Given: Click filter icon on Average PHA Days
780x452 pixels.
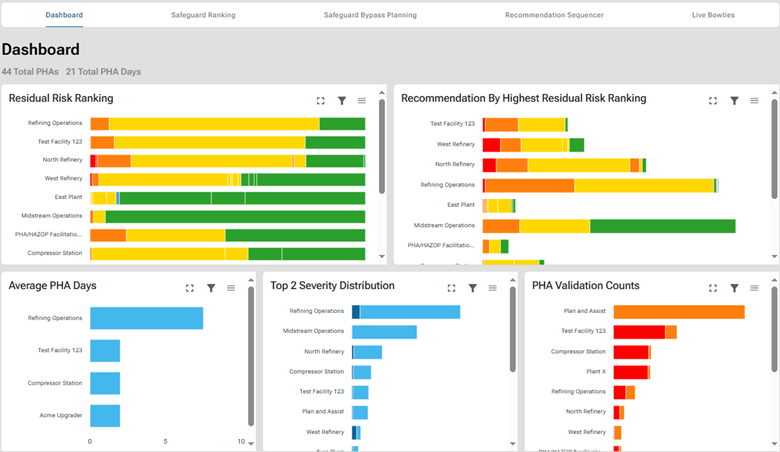Looking at the screenshot, I should click(x=211, y=288).
